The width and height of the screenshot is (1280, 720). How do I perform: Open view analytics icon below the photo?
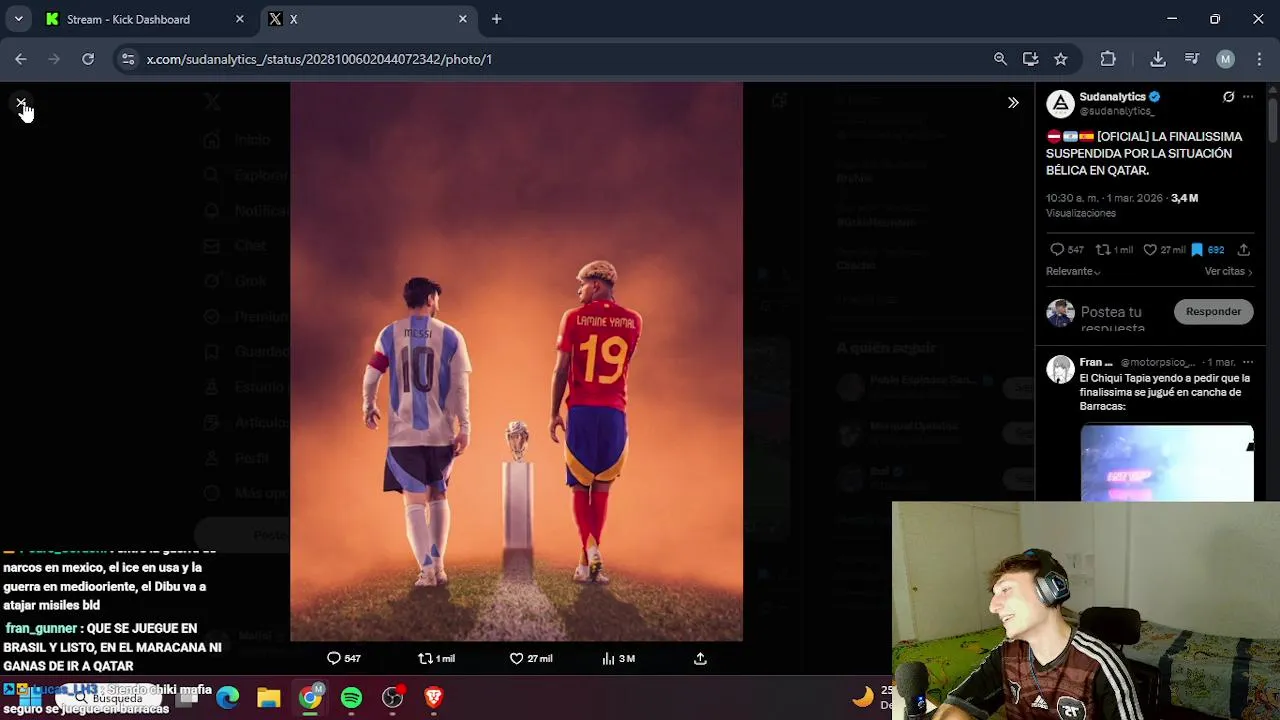click(608, 658)
